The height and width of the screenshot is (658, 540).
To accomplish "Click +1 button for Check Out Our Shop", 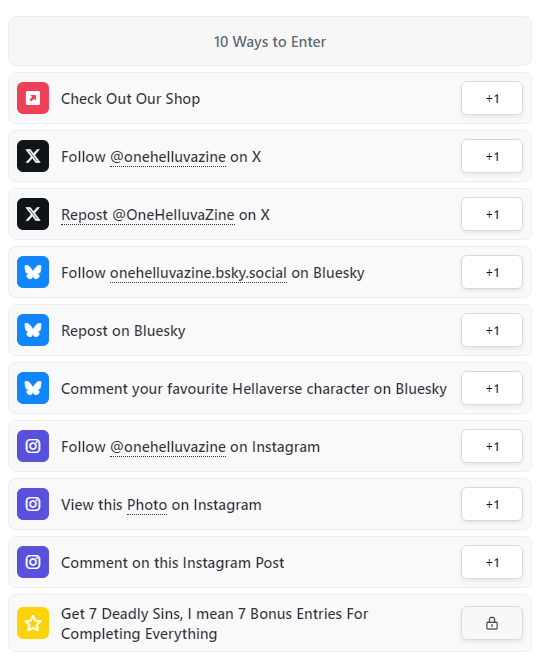I will tap(492, 98).
